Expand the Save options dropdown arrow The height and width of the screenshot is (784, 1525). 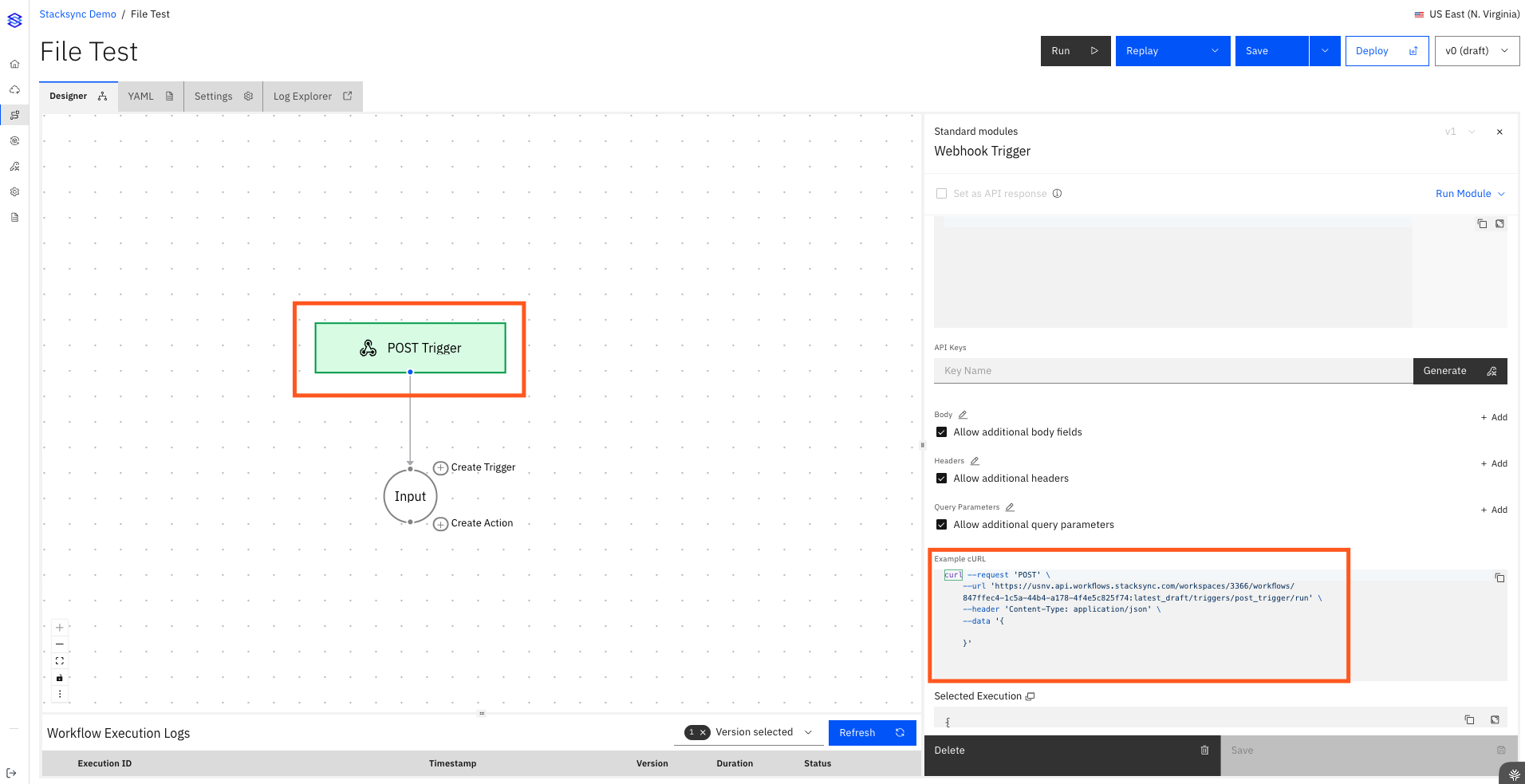pos(1325,51)
